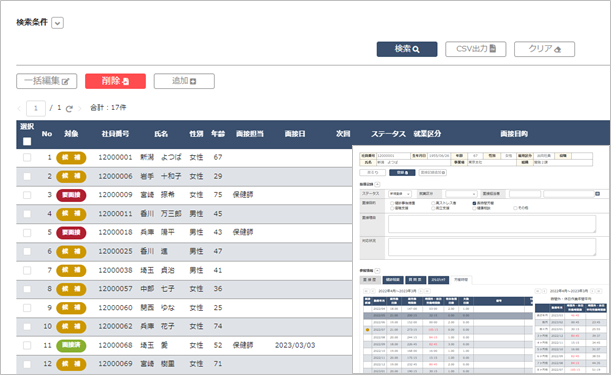Screen dimensions: 611x375
Task: Jump to last period in monthly attendance table
Action: (427, 291)
